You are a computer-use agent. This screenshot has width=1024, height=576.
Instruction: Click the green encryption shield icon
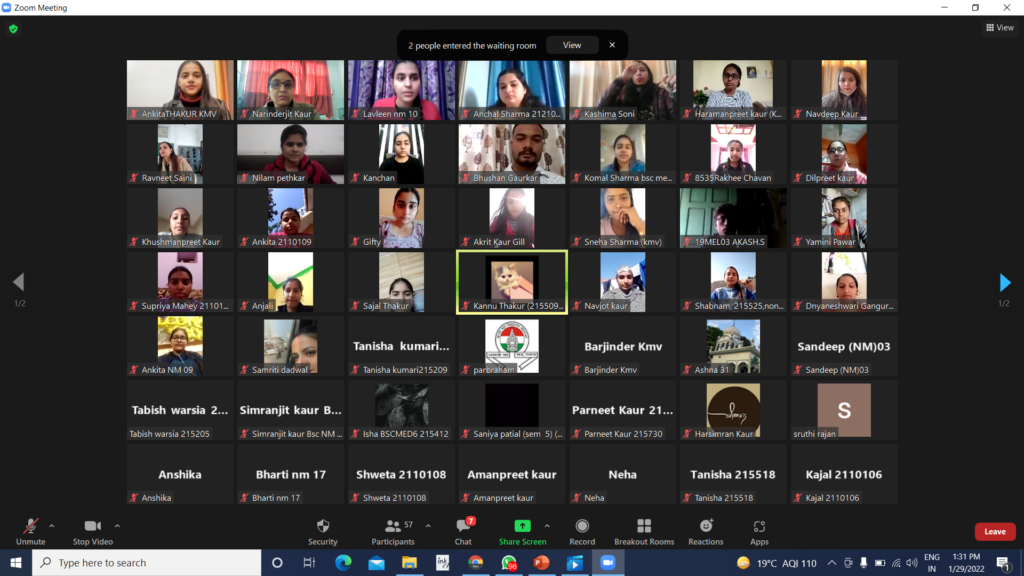pyautogui.click(x=13, y=29)
